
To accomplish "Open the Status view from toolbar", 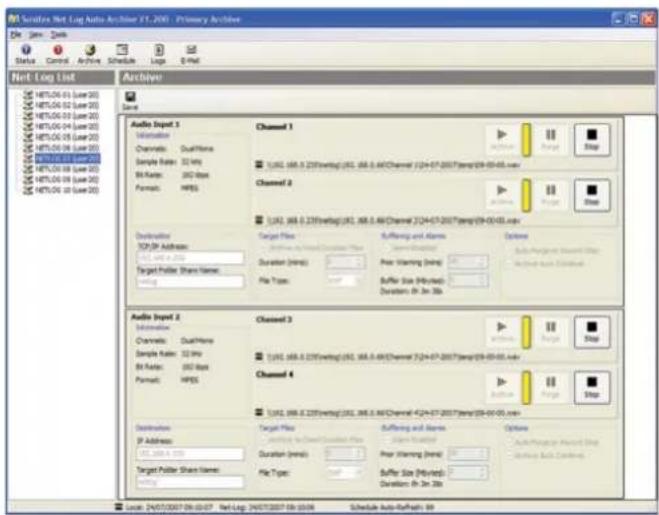I will point(25,55).
